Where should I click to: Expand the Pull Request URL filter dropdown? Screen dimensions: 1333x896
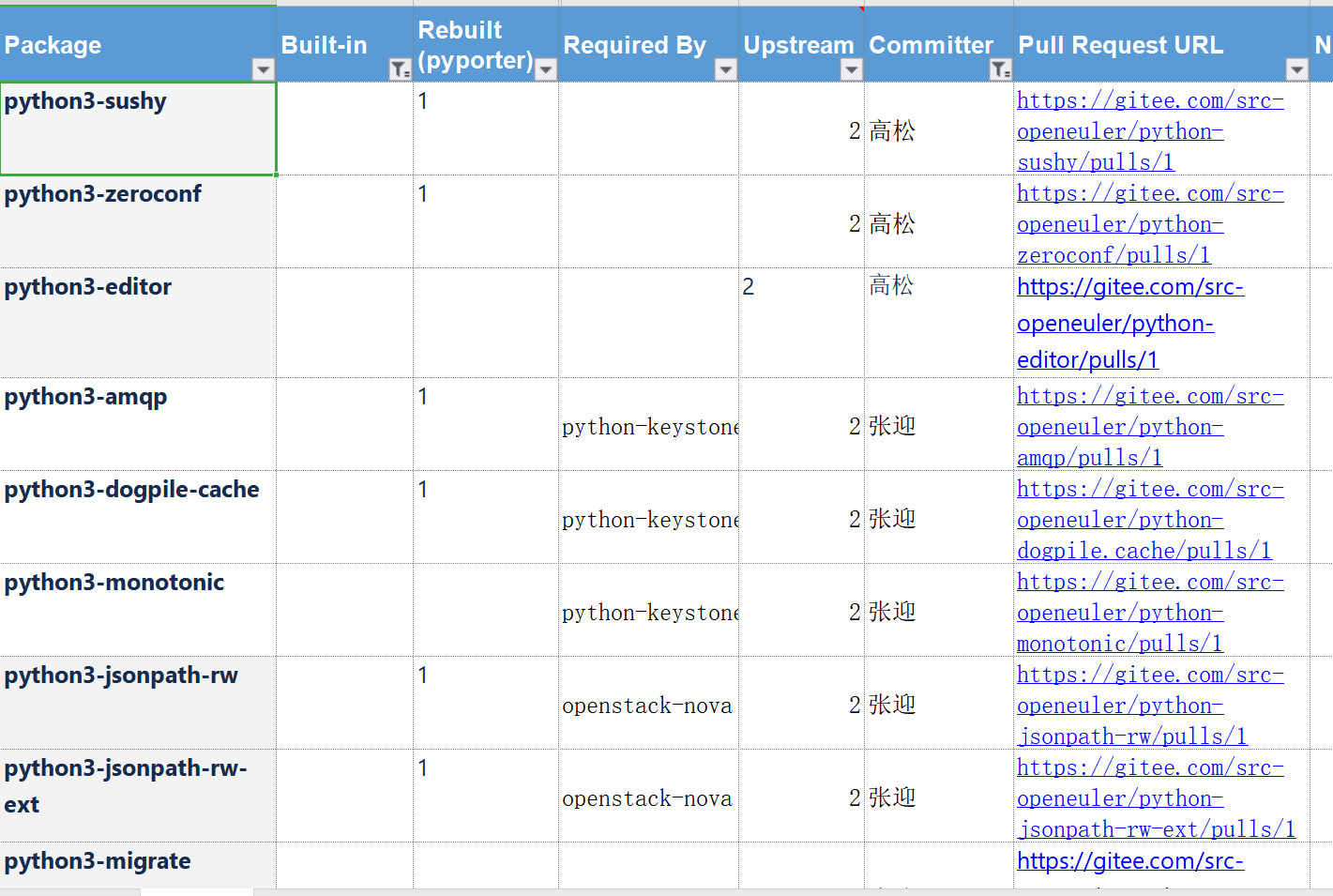click(x=1297, y=69)
